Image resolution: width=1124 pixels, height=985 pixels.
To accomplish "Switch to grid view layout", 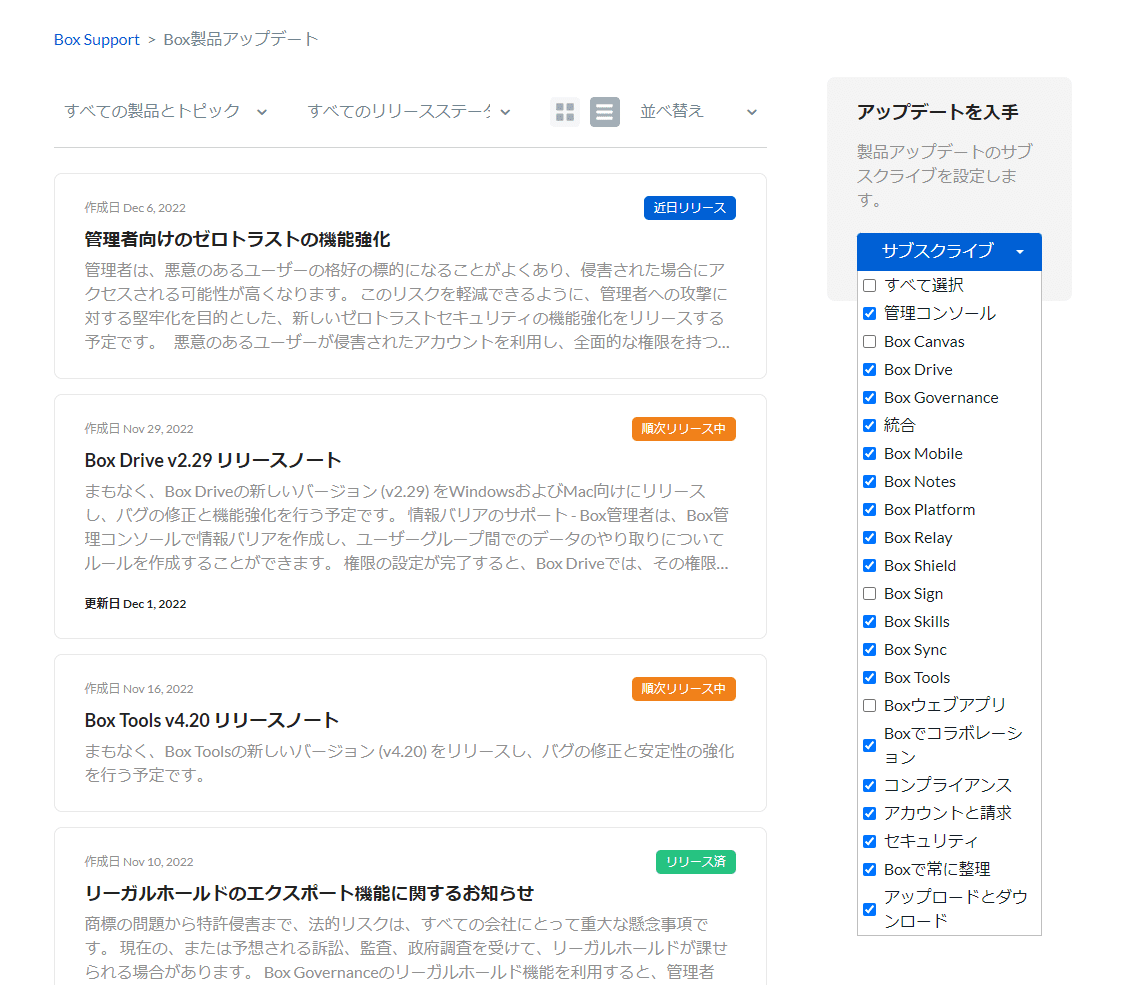I will (564, 112).
